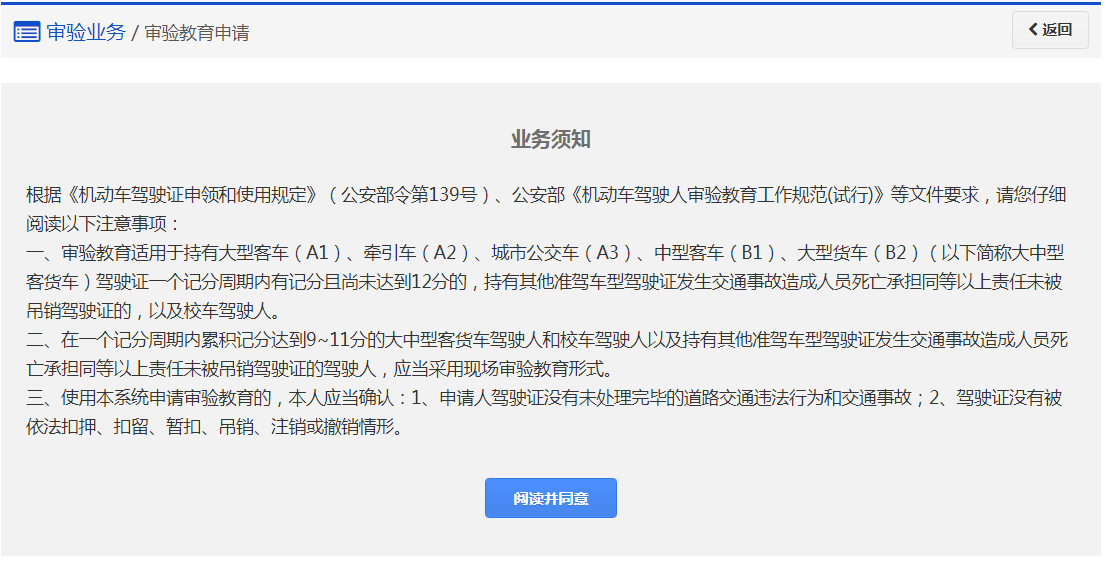Open the 审验业务 breadcrumb link
This screenshot has height=567, width=1106.
pyautogui.click(x=86, y=32)
